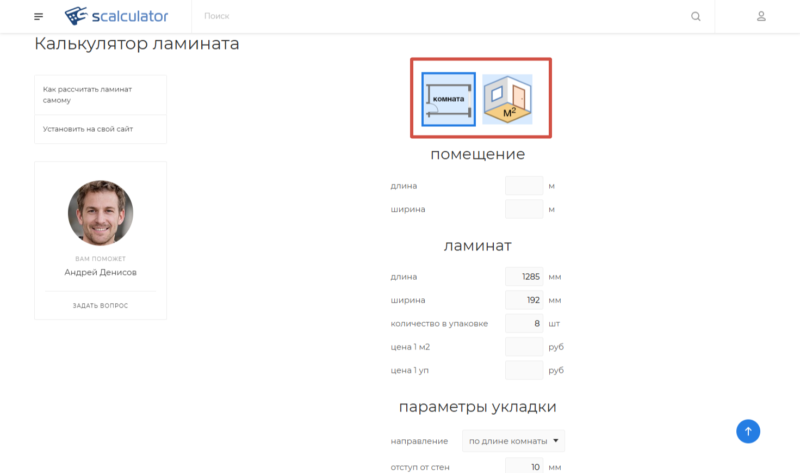Click the search magnifier icon

point(695,16)
